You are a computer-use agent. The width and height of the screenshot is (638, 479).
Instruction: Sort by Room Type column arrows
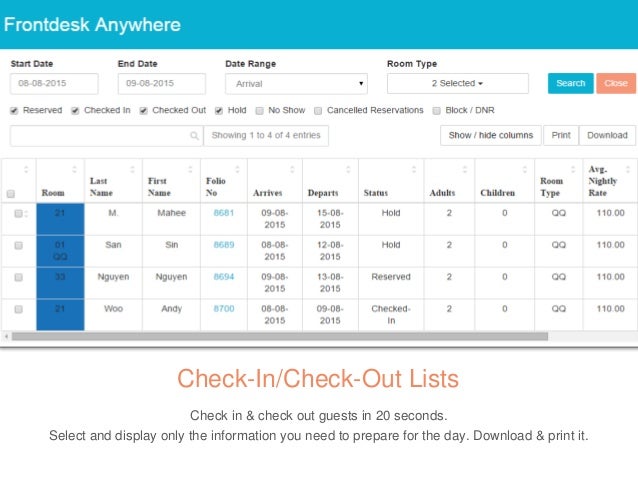(573, 169)
